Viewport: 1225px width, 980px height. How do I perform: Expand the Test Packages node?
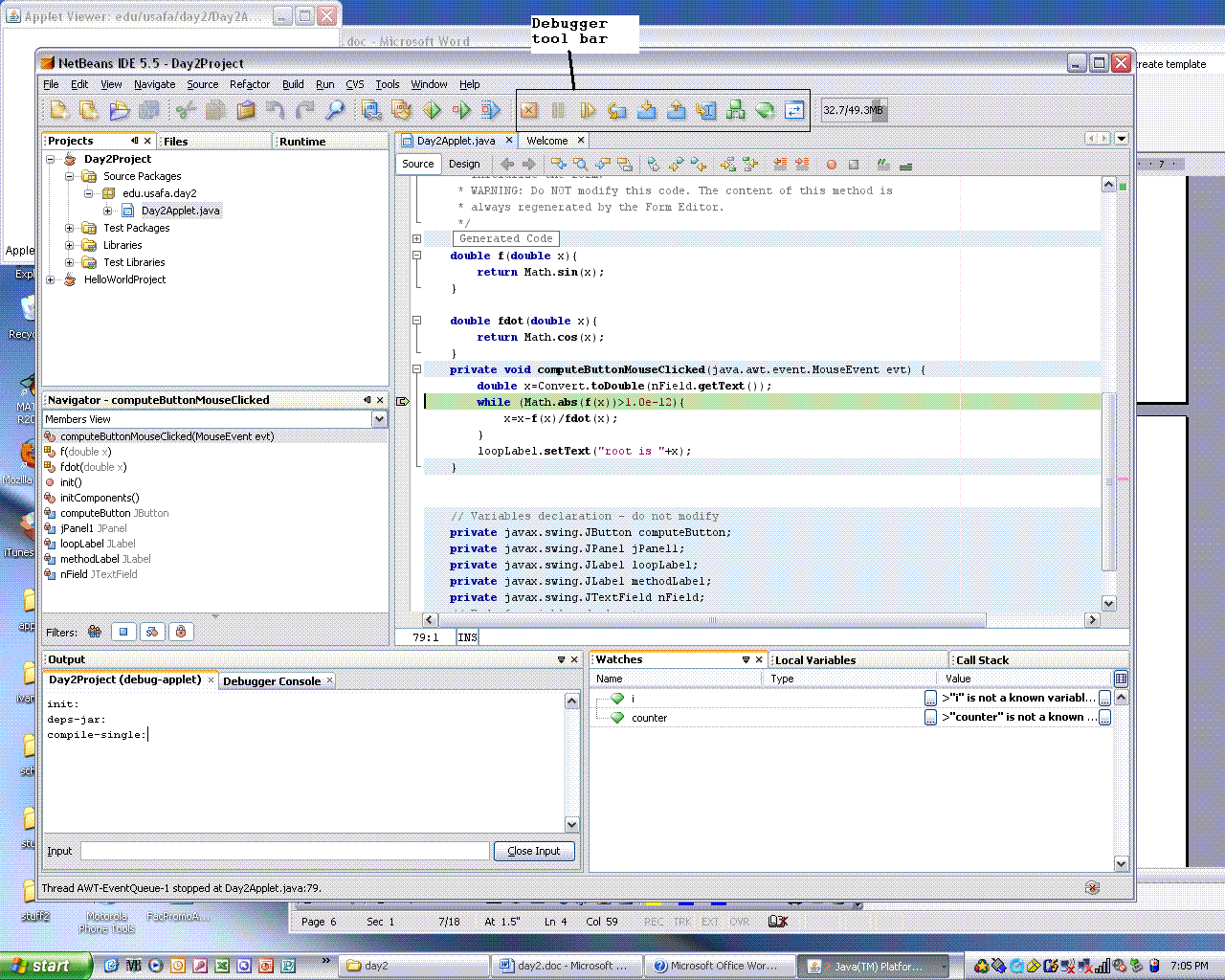[69, 228]
